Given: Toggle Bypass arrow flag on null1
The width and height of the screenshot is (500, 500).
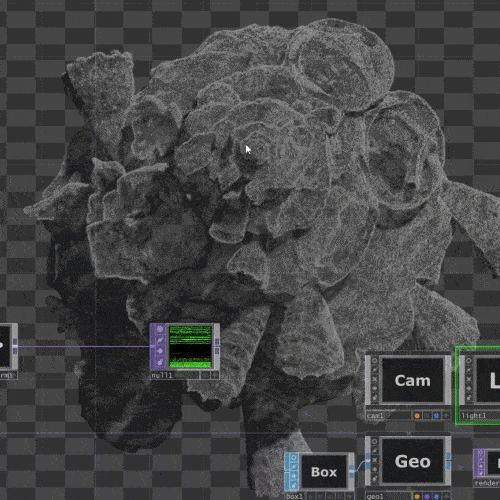Looking at the screenshot, I should coord(160,351).
